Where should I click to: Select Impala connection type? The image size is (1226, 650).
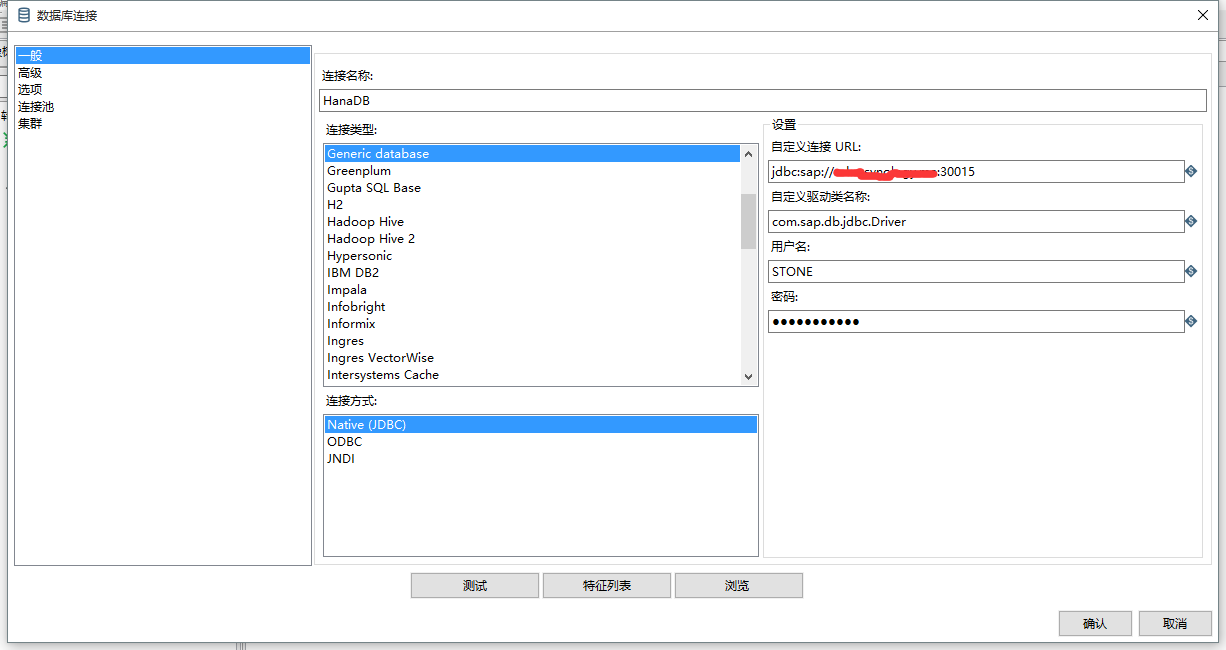point(532,290)
